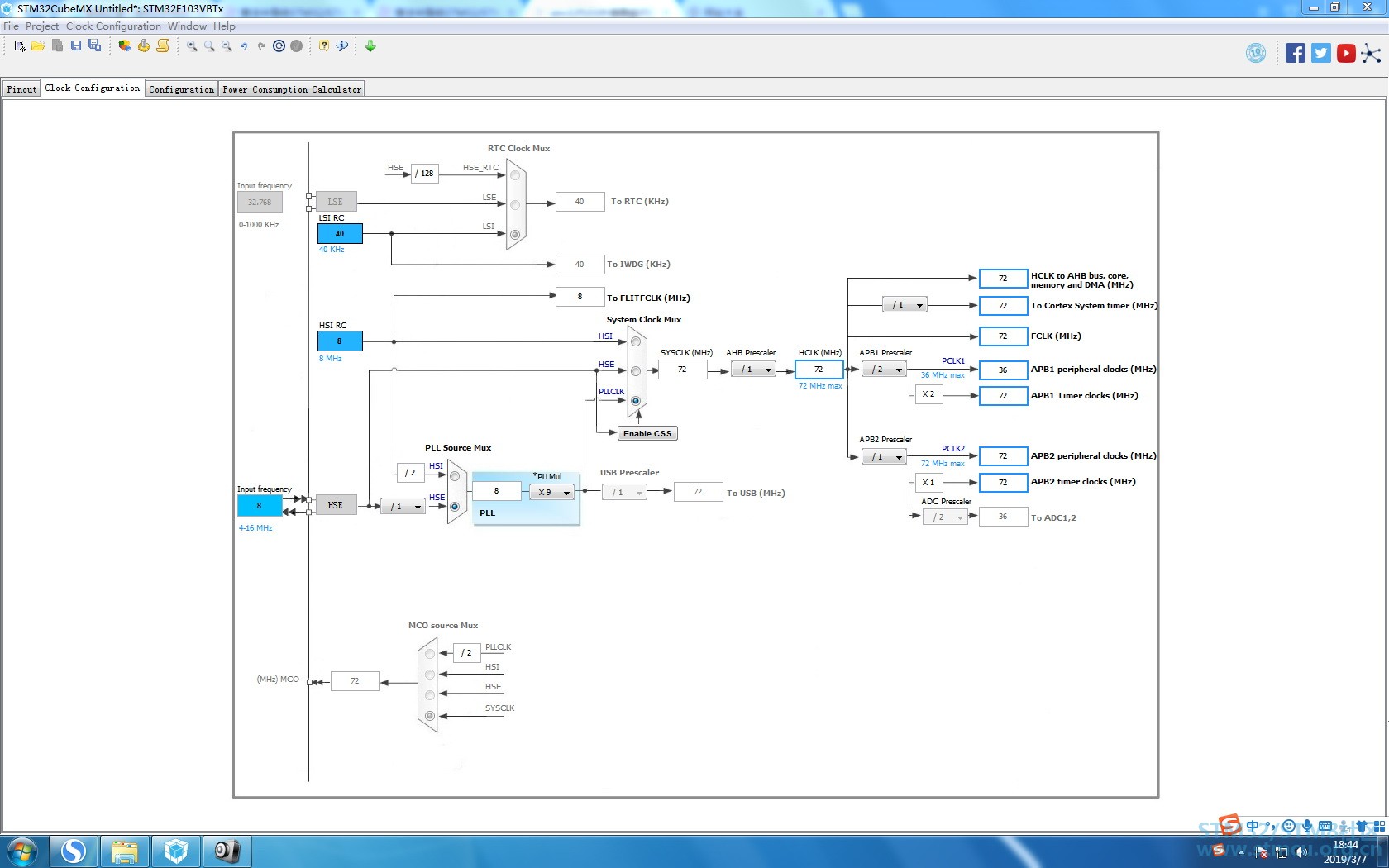Click the colorful cube toolbar icon
1389x868 pixels.
[124, 46]
